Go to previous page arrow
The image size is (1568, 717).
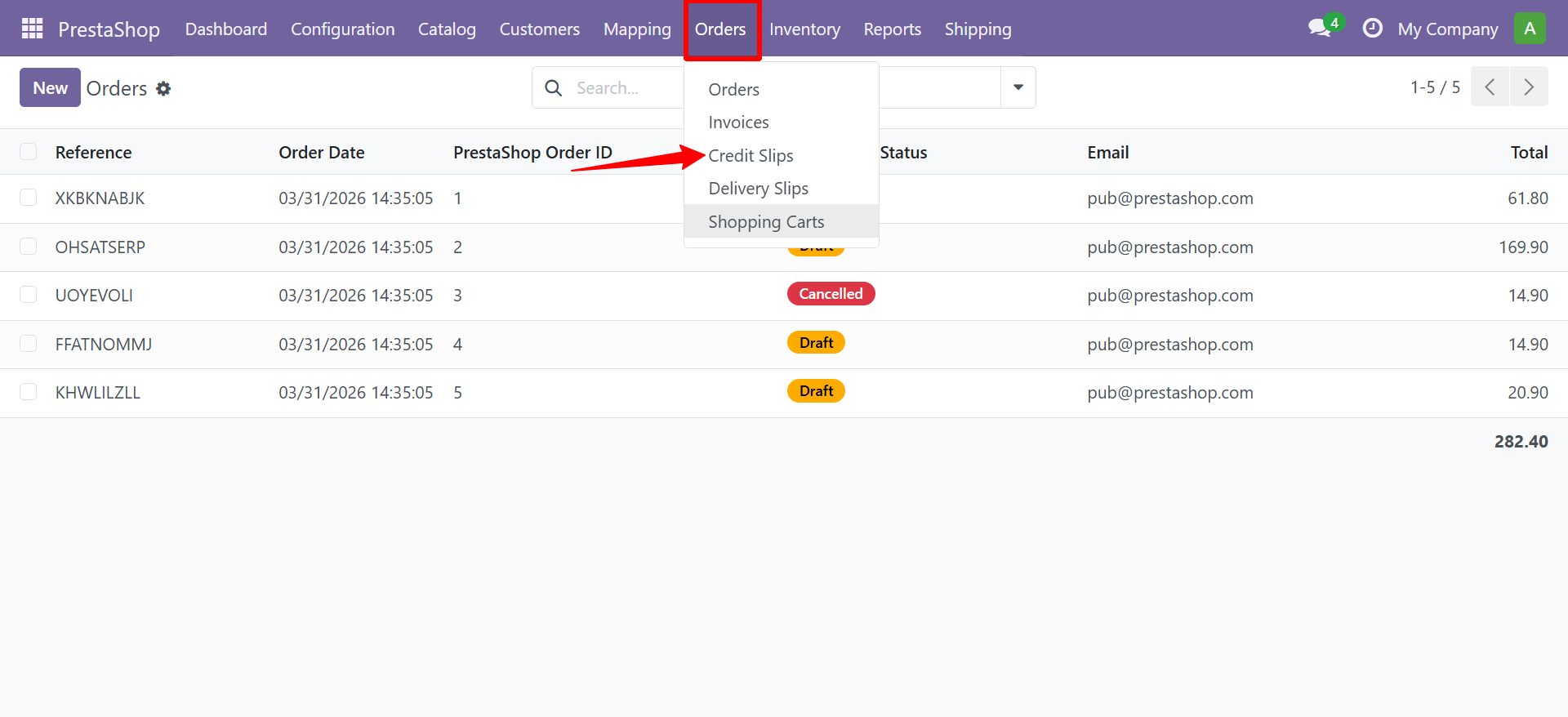click(x=1490, y=87)
